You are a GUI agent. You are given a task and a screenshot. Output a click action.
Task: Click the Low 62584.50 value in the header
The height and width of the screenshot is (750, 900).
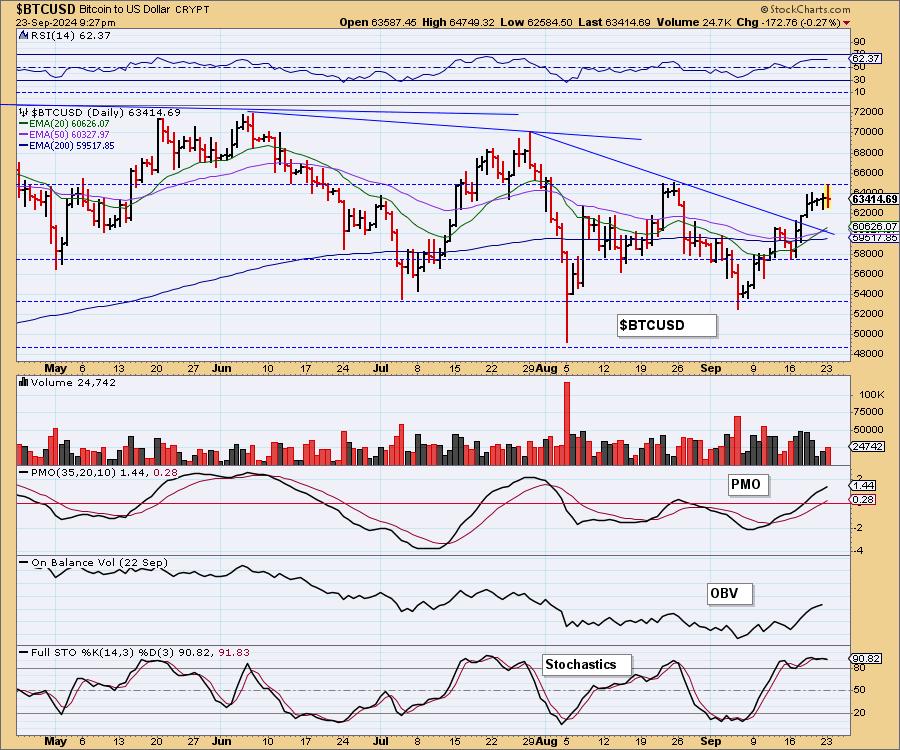[x=536, y=22]
